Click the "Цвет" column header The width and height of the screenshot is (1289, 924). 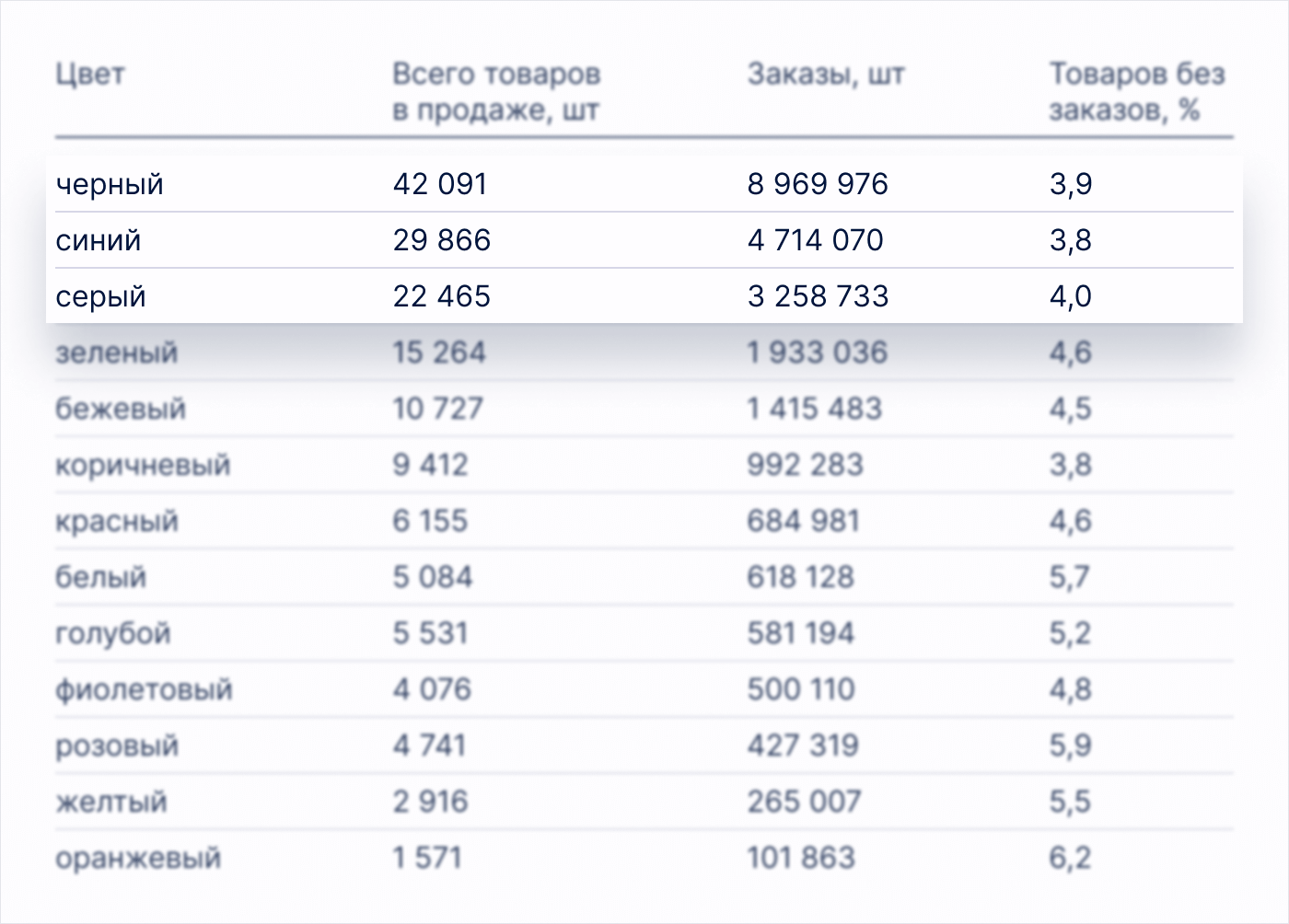coord(89,74)
